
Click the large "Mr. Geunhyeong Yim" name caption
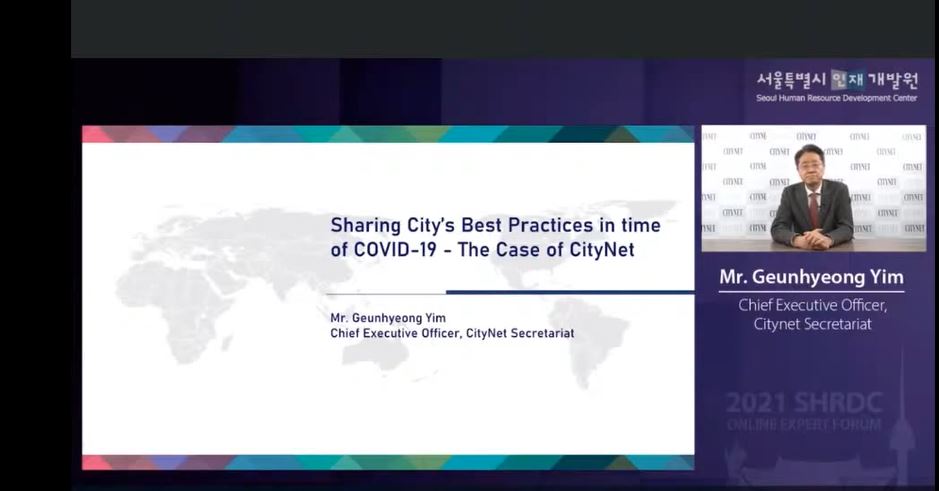811,277
